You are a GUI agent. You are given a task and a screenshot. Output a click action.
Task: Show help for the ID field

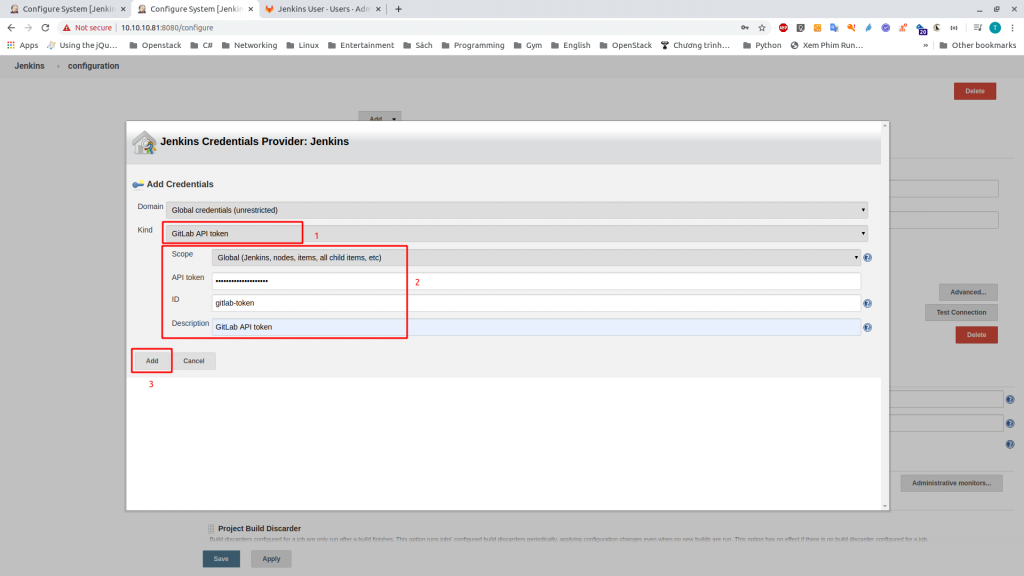coord(867,303)
